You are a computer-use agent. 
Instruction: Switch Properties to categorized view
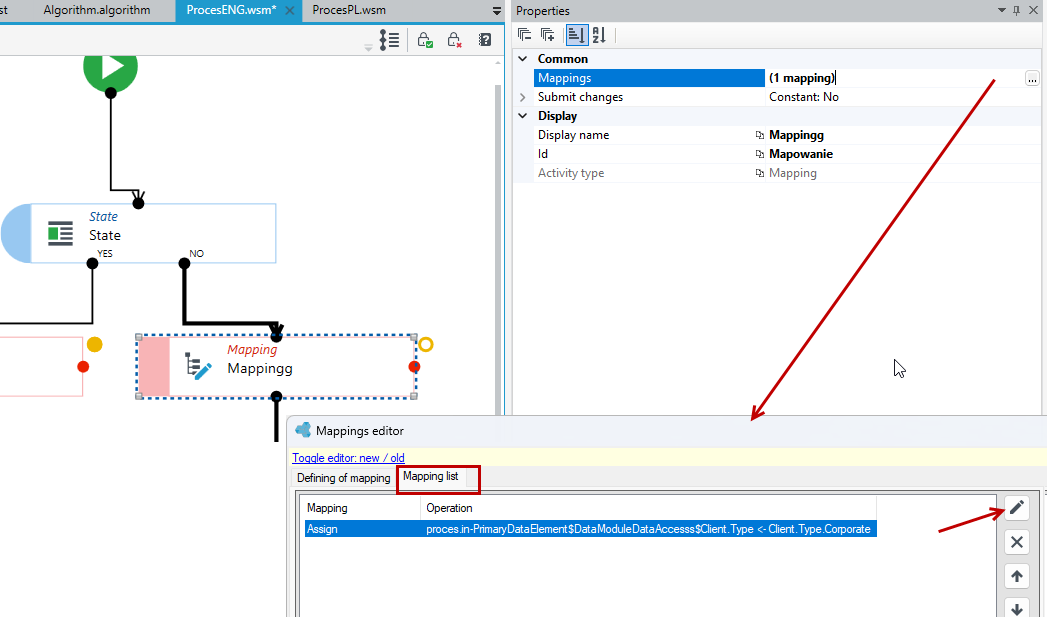(576, 35)
